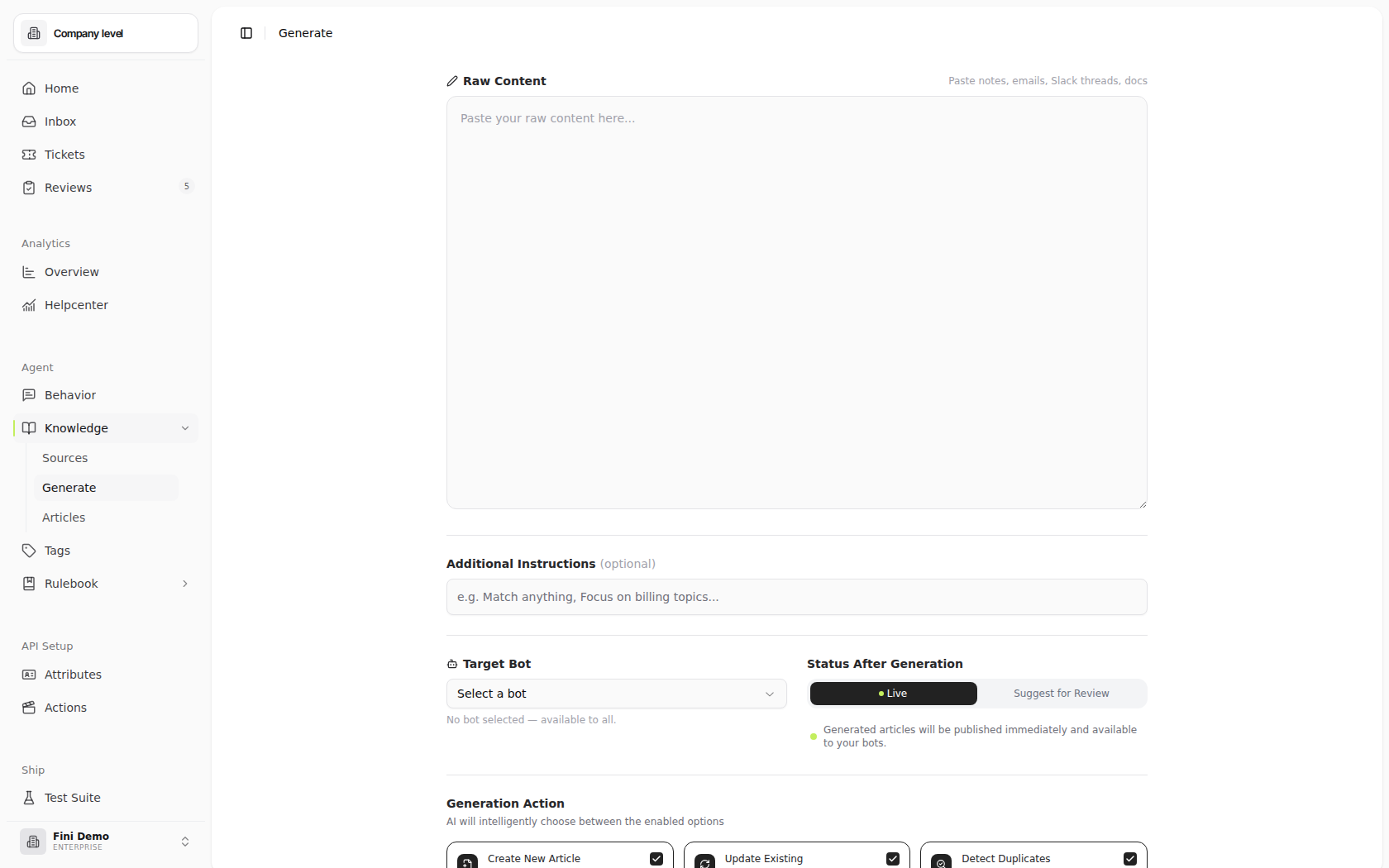The width and height of the screenshot is (1389, 868).
Task: Uncheck the Detect Duplicates checkbox
Action: (1130, 859)
